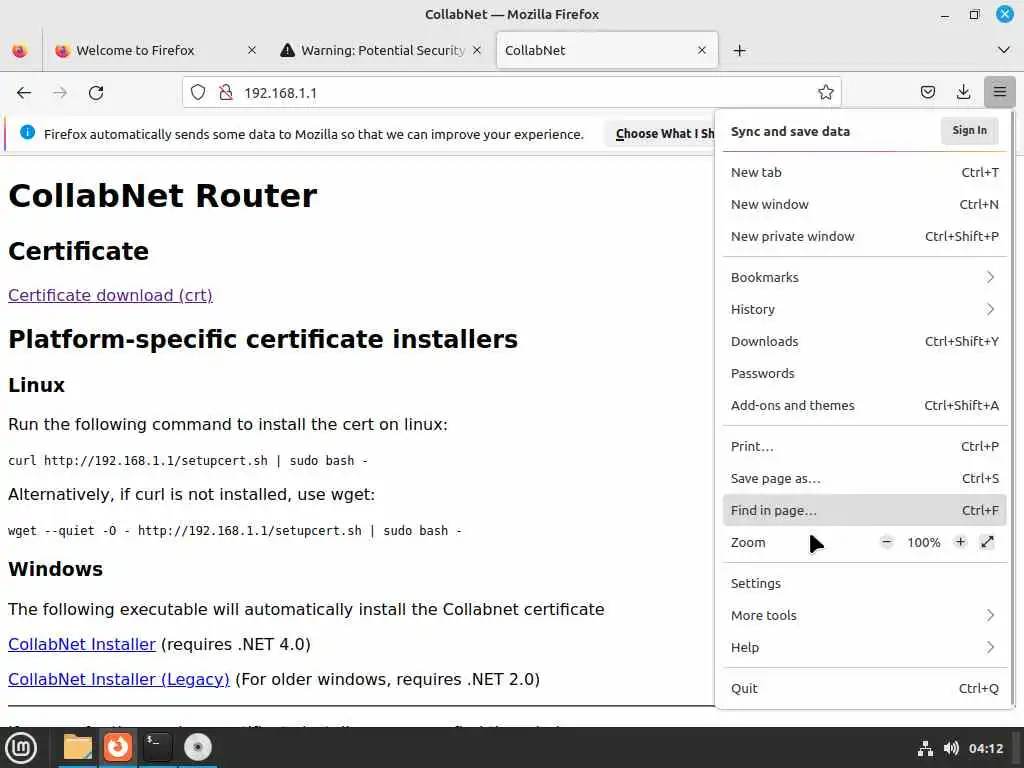This screenshot has height=768, width=1024.
Task: Open the volume tray icon
Action: 951,748
